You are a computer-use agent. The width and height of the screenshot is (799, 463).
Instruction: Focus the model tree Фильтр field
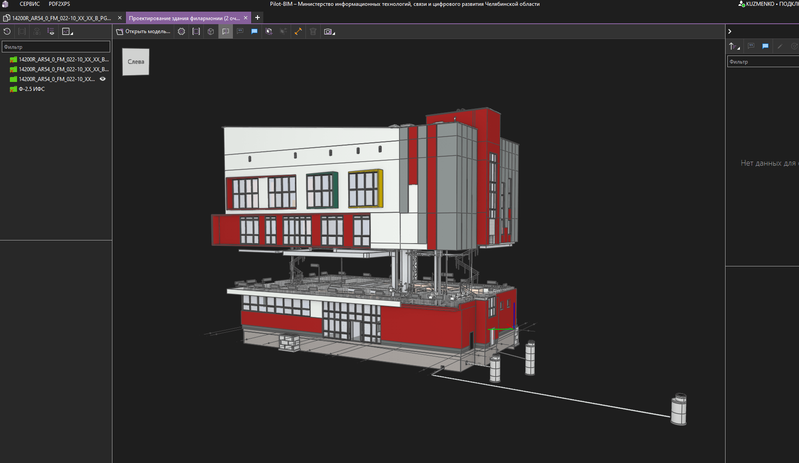click(x=56, y=47)
